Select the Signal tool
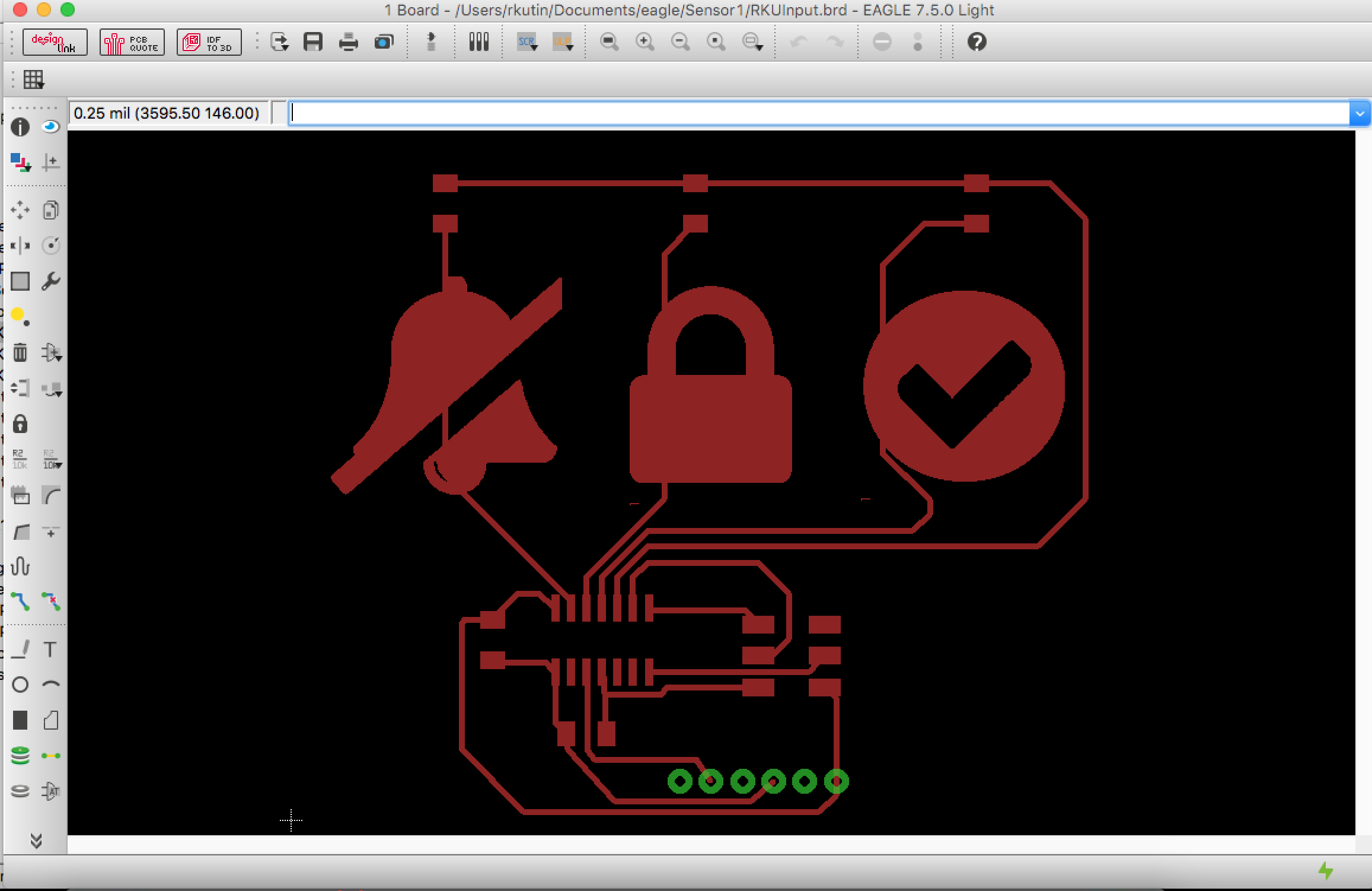This screenshot has width=1372, height=891. coord(51,756)
